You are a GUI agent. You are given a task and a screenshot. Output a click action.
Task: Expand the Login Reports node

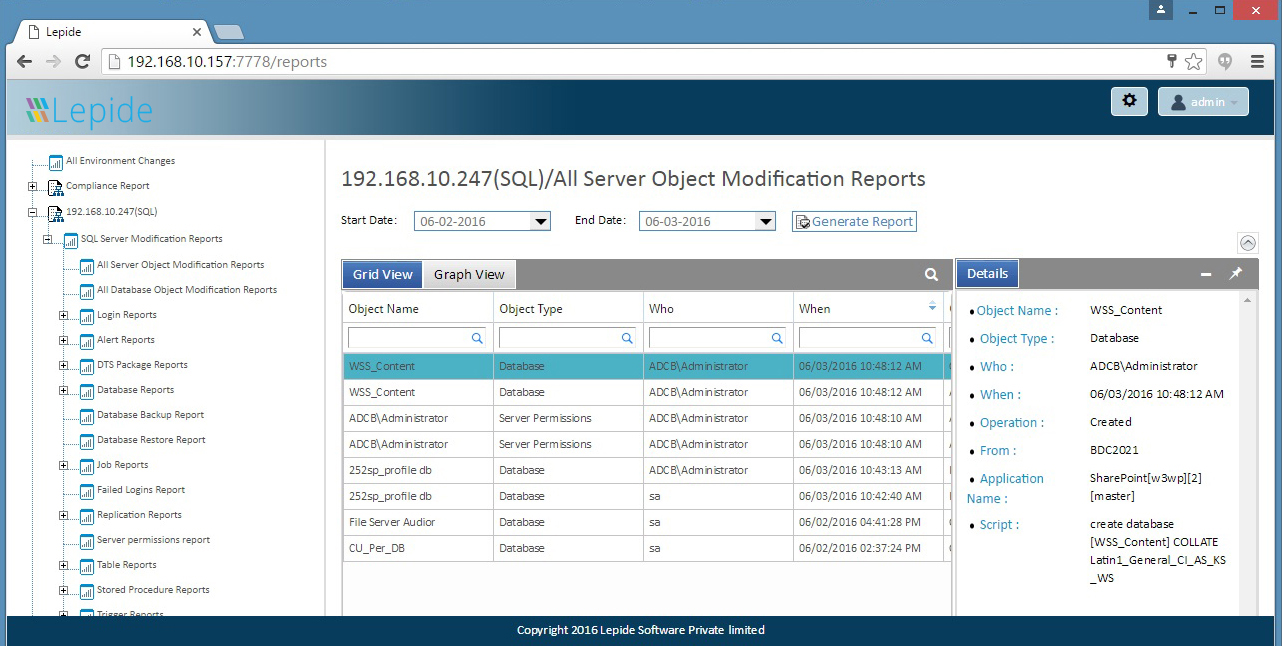click(x=64, y=315)
